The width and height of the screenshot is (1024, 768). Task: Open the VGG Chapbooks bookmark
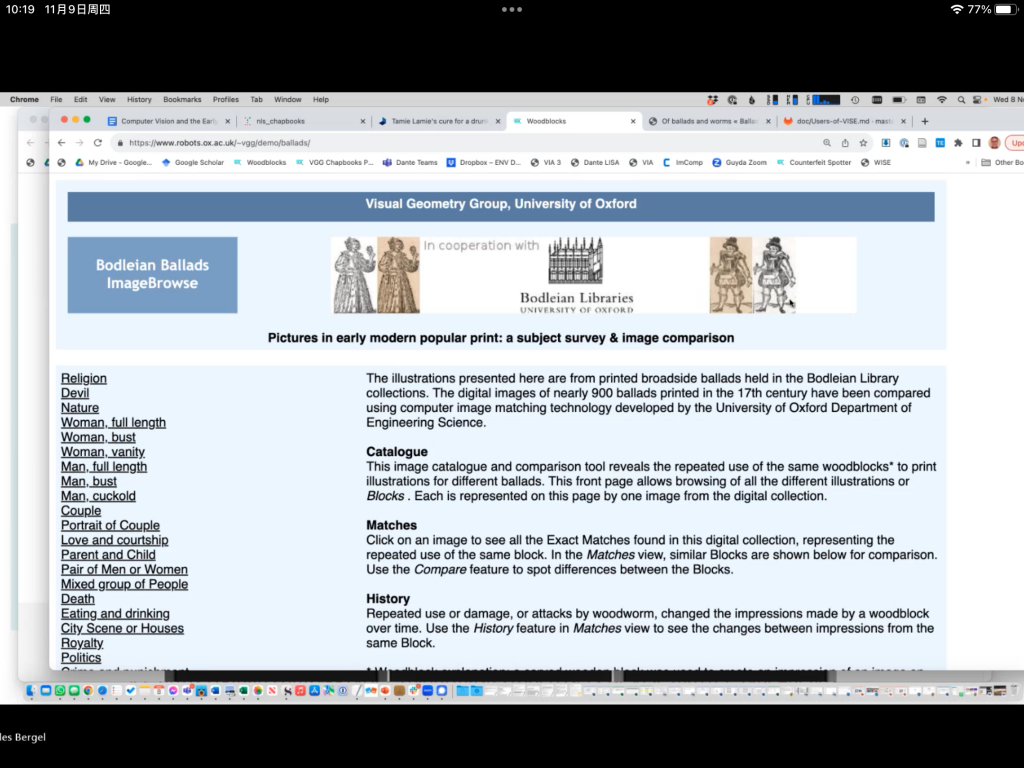click(x=334, y=163)
